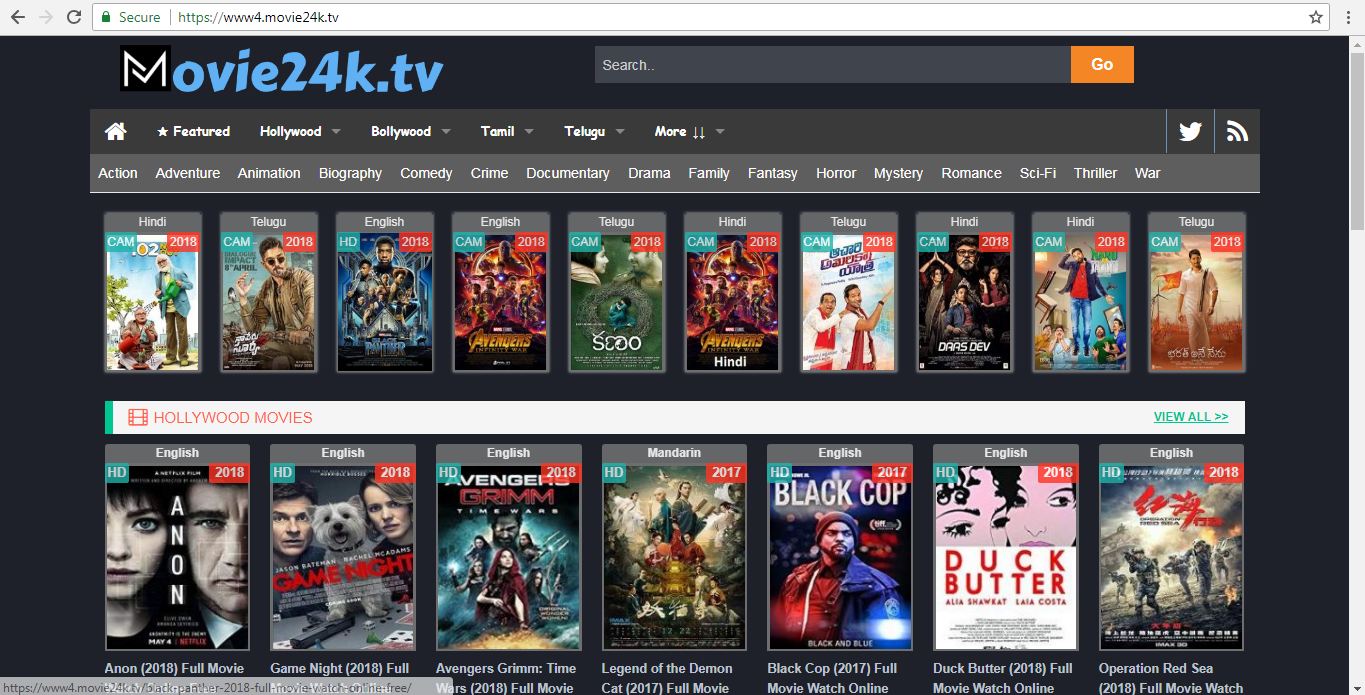The width and height of the screenshot is (1365, 695).
Task: Open the Operation Red Sea poster
Action: pos(1172,556)
